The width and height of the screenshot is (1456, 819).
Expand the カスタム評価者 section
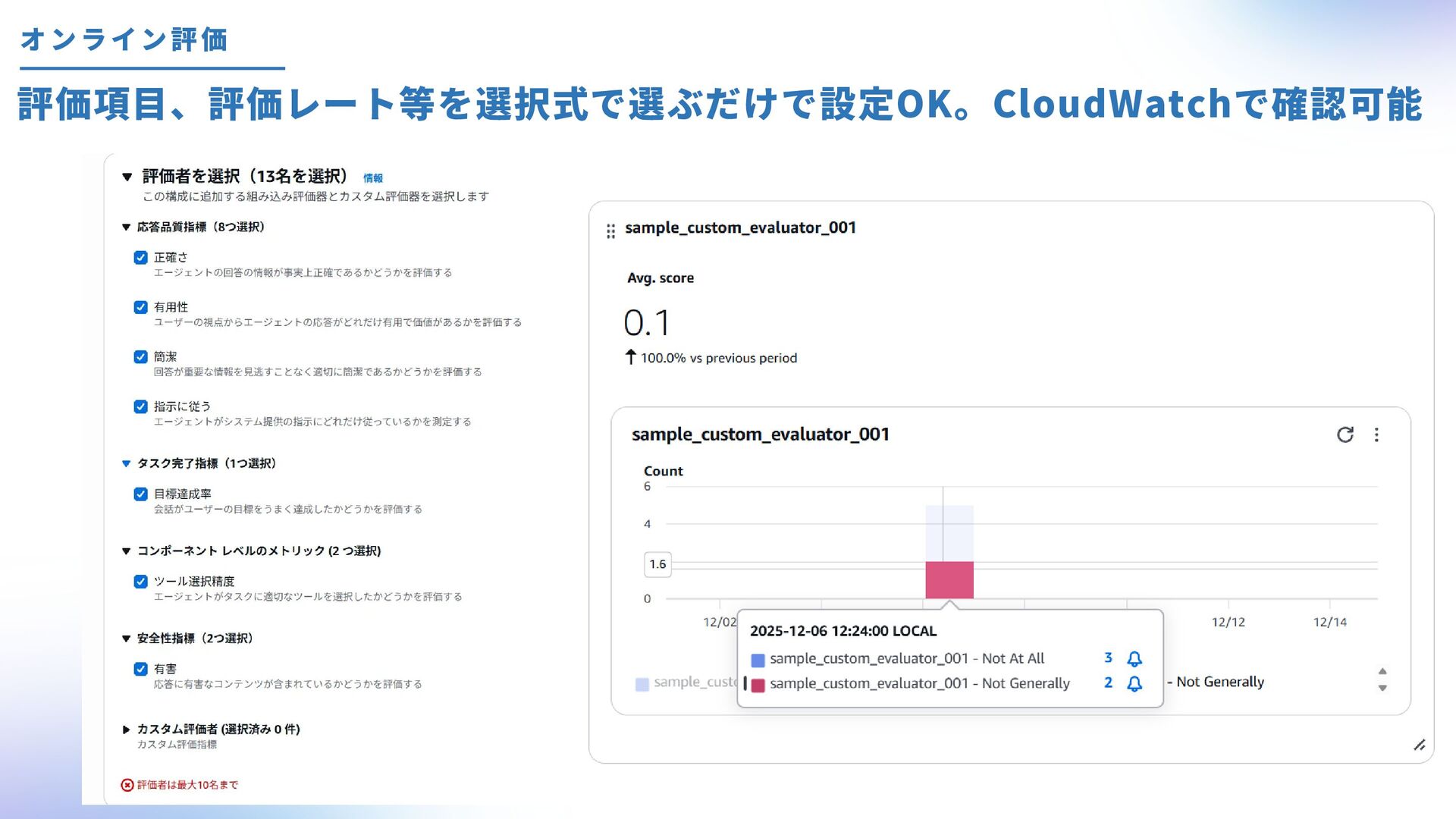126,730
